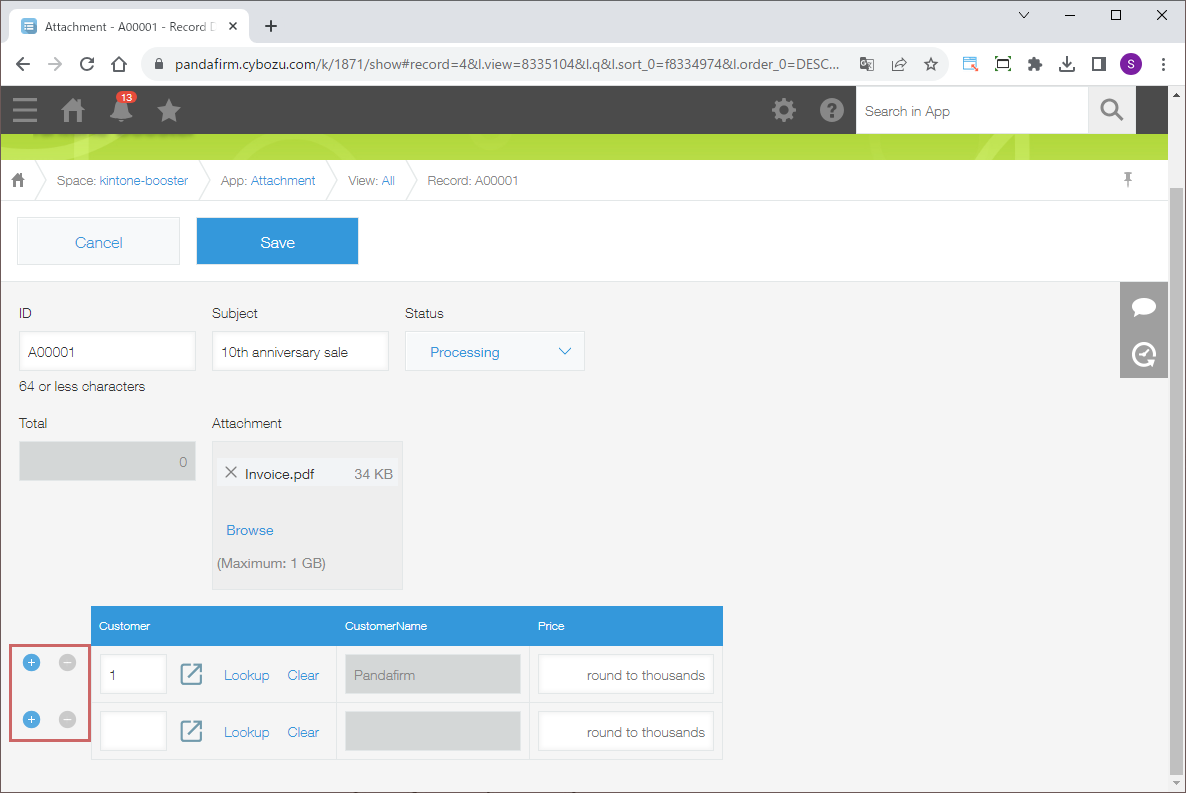Click Lookup in the second customer row
The image size is (1186, 793).
click(x=246, y=732)
